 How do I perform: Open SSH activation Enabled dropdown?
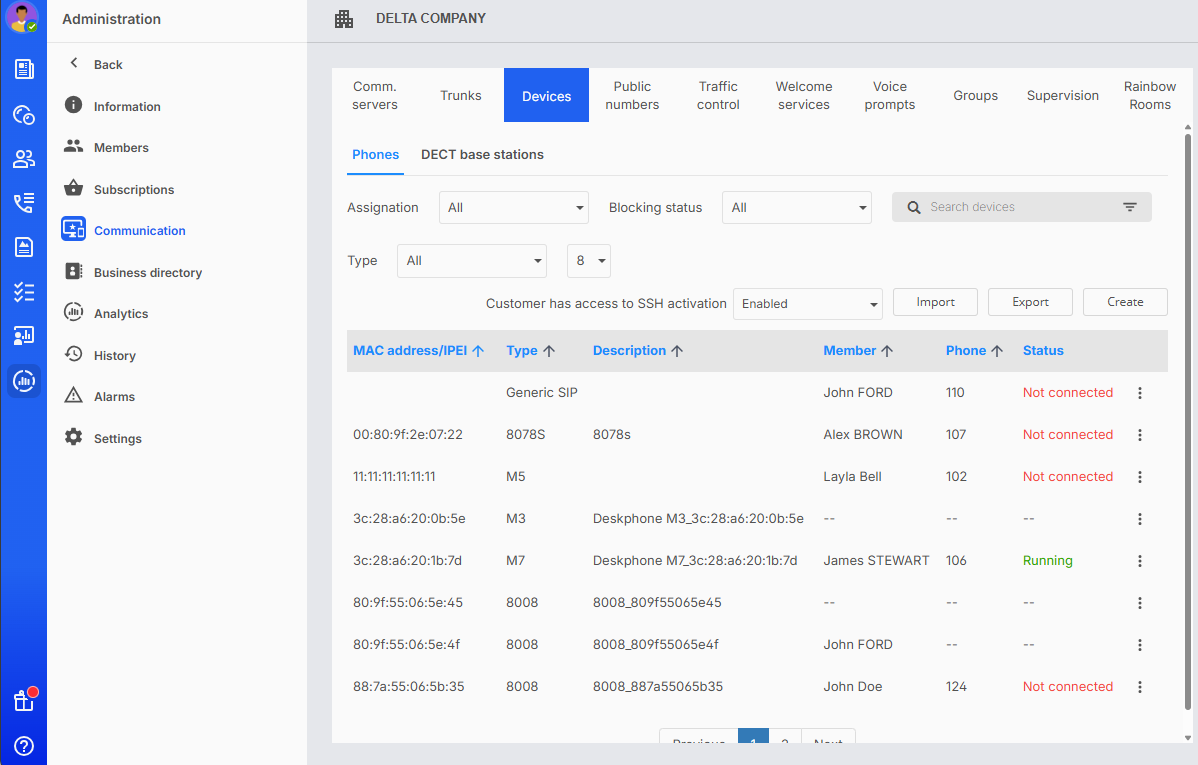(x=807, y=304)
